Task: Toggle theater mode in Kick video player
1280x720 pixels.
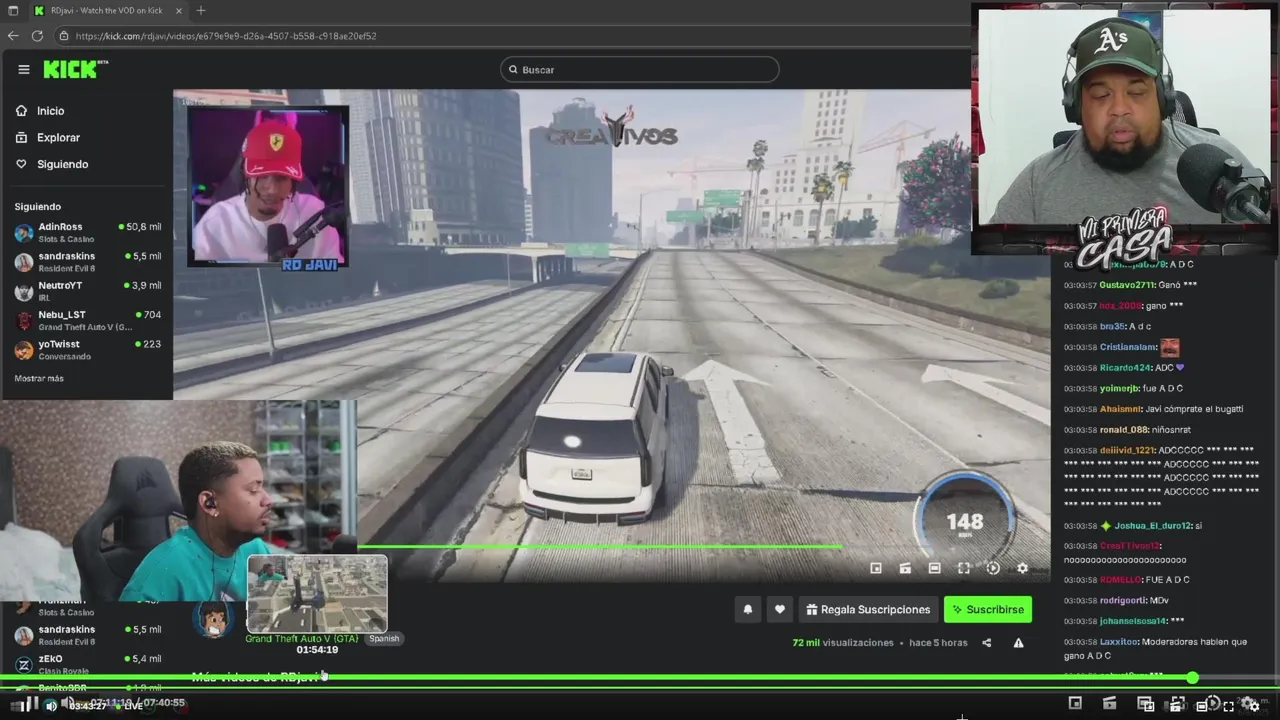Action: 934,568
